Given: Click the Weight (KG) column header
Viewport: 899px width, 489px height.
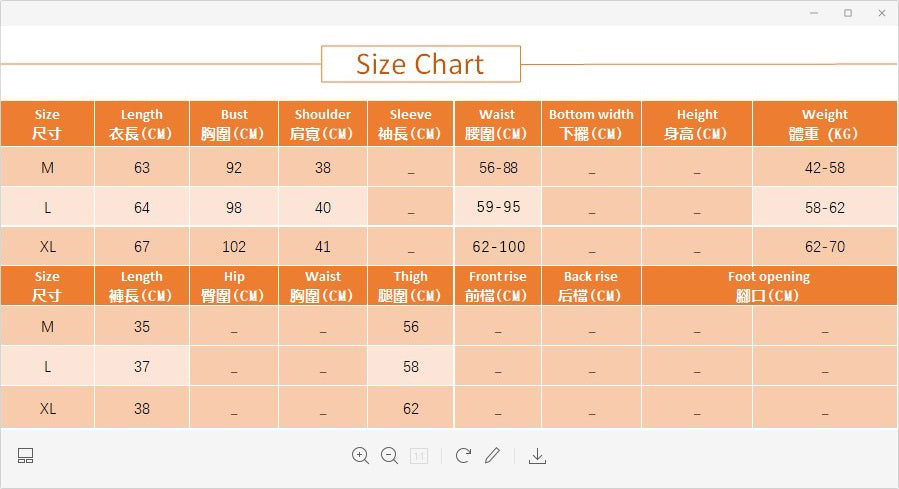Looking at the screenshot, I should tap(824, 124).
